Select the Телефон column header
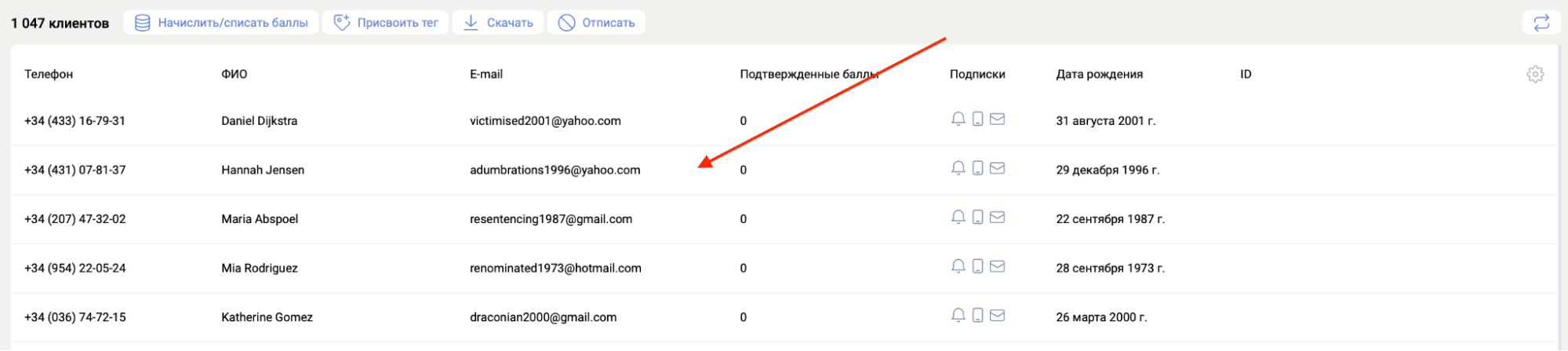Image resolution: width=1568 pixels, height=351 pixels. click(49, 74)
